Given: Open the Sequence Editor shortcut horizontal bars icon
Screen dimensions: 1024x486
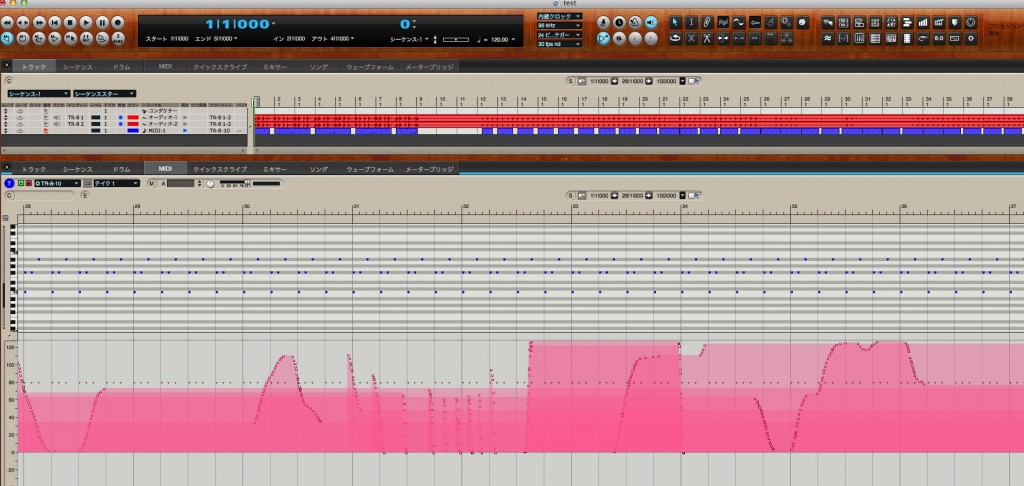Looking at the screenshot, I should click(907, 22).
